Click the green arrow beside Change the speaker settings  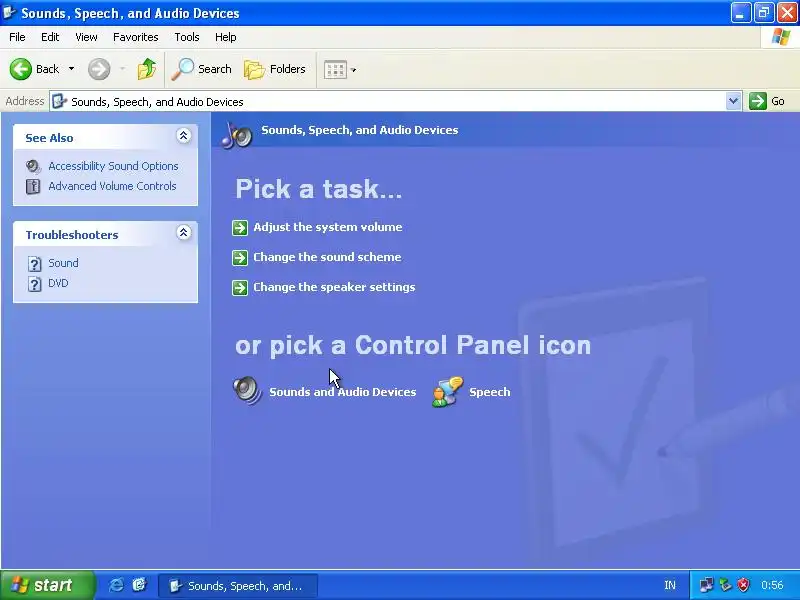pyautogui.click(x=240, y=288)
